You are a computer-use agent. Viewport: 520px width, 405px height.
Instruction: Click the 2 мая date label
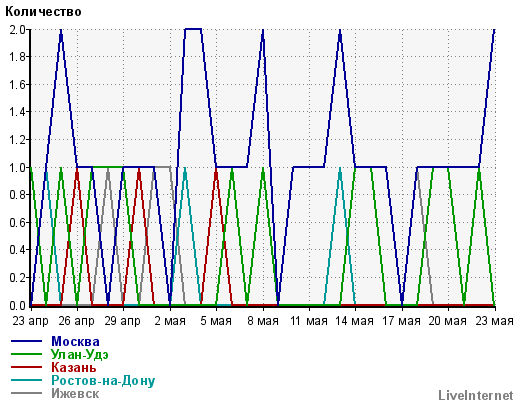pos(170,321)
